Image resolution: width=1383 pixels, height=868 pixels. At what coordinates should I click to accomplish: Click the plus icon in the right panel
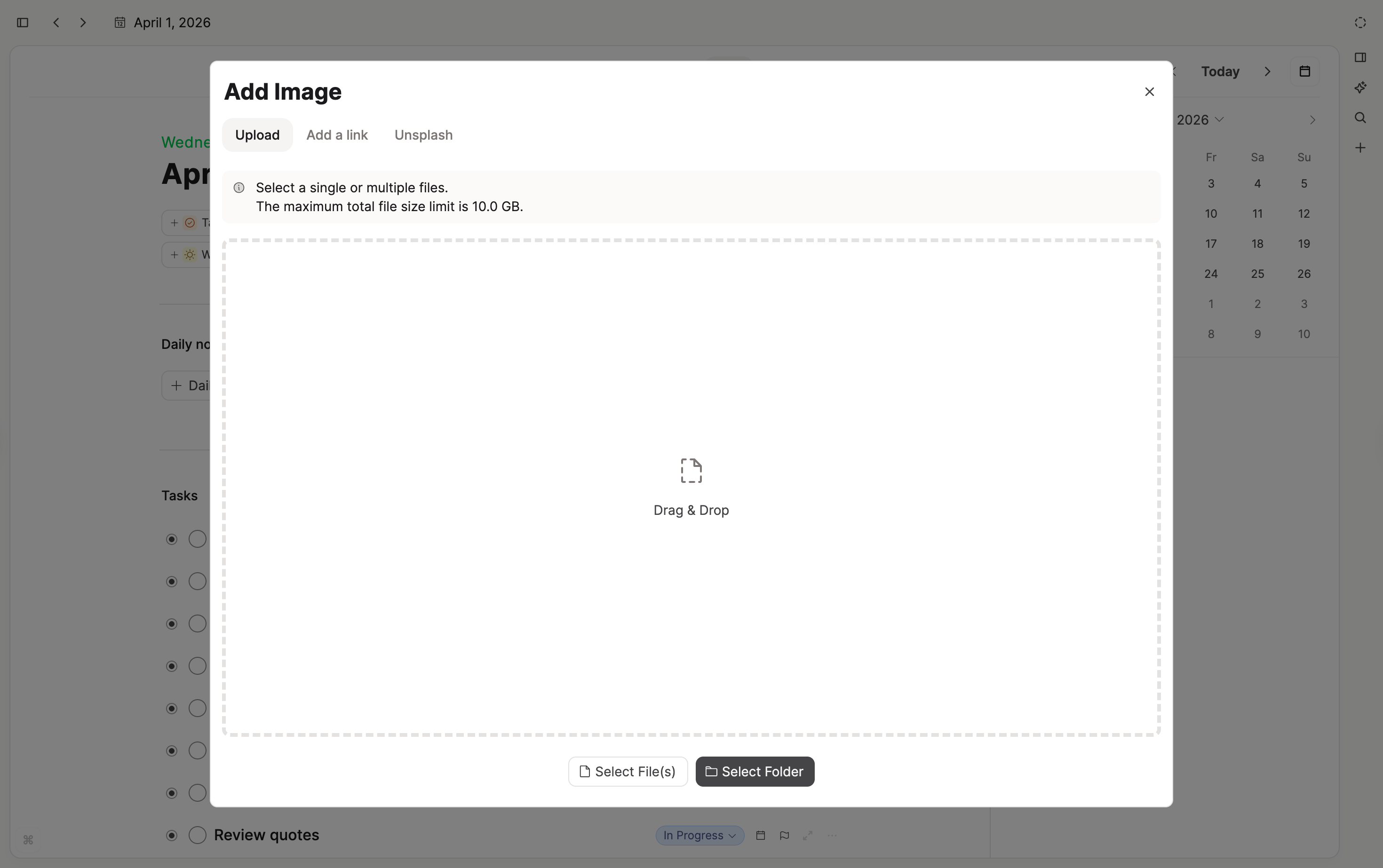[x=1360, y=148]
